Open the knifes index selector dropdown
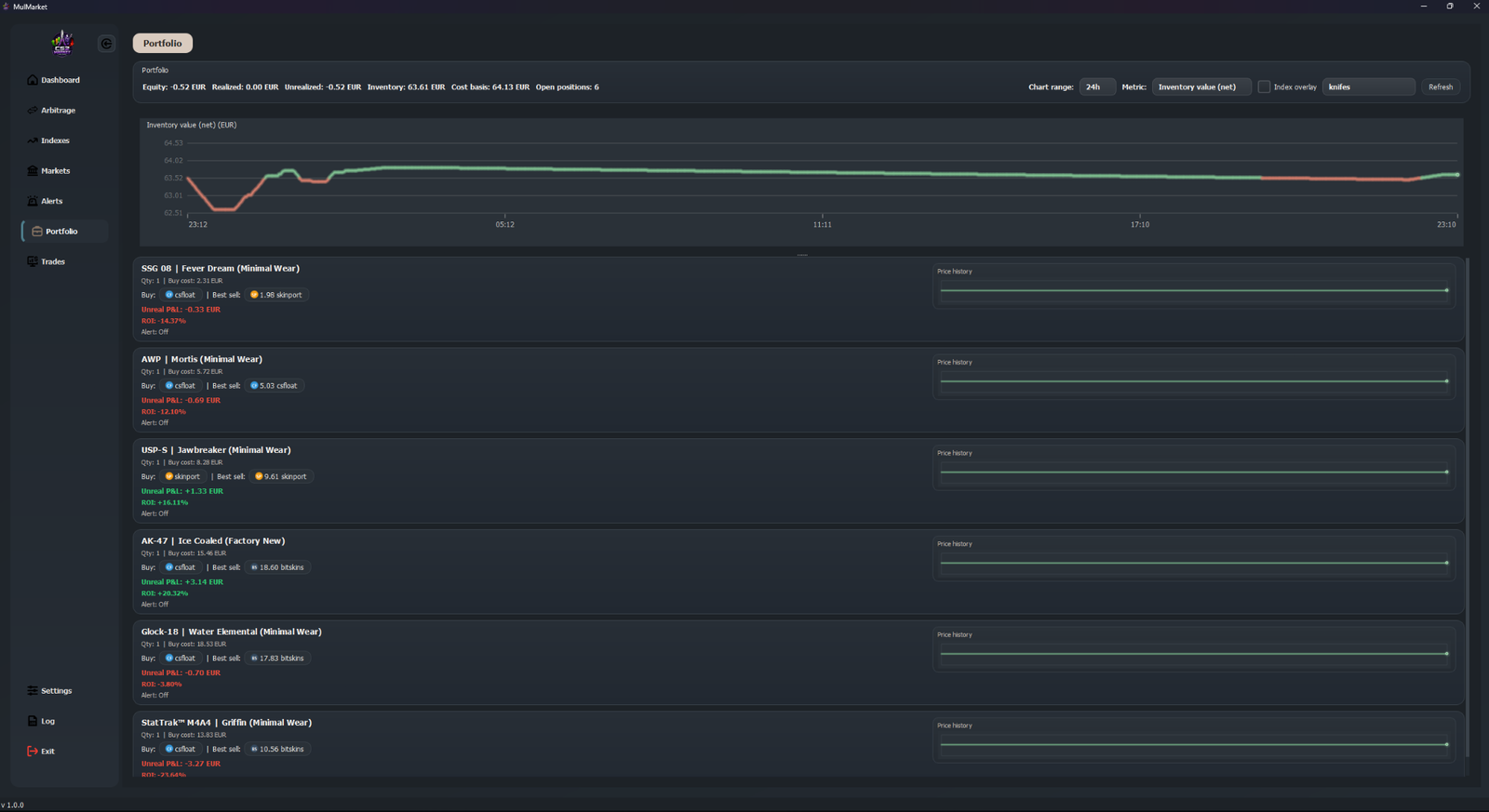1489x812 pixels. (x=1368, y=87)
